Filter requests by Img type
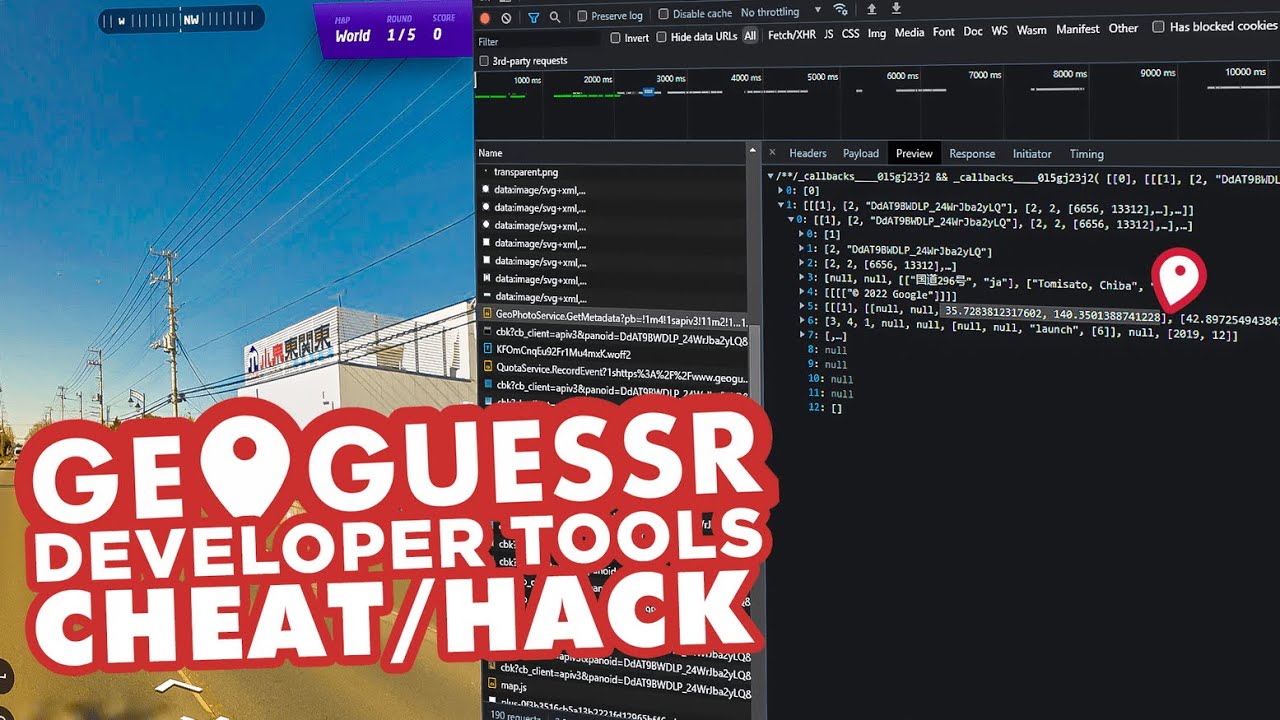 (876, 33)
